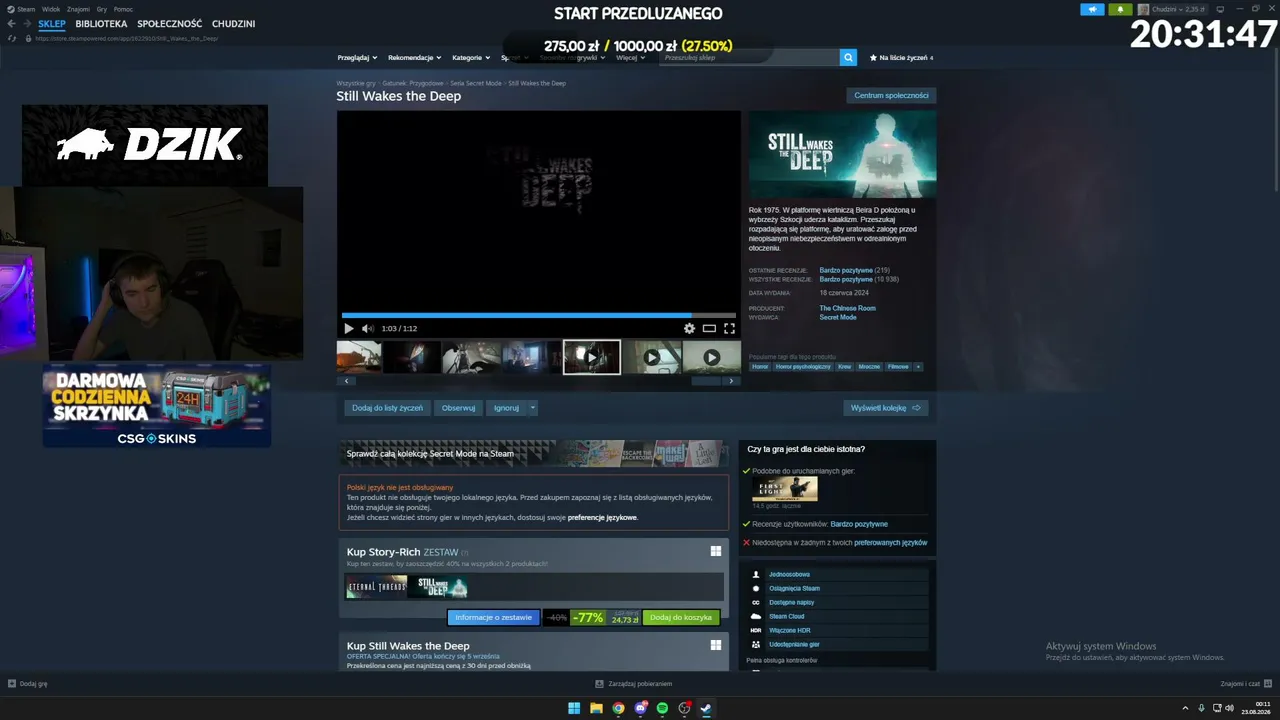
Task: Click the Ignoruj button
Action: point(506,408)
